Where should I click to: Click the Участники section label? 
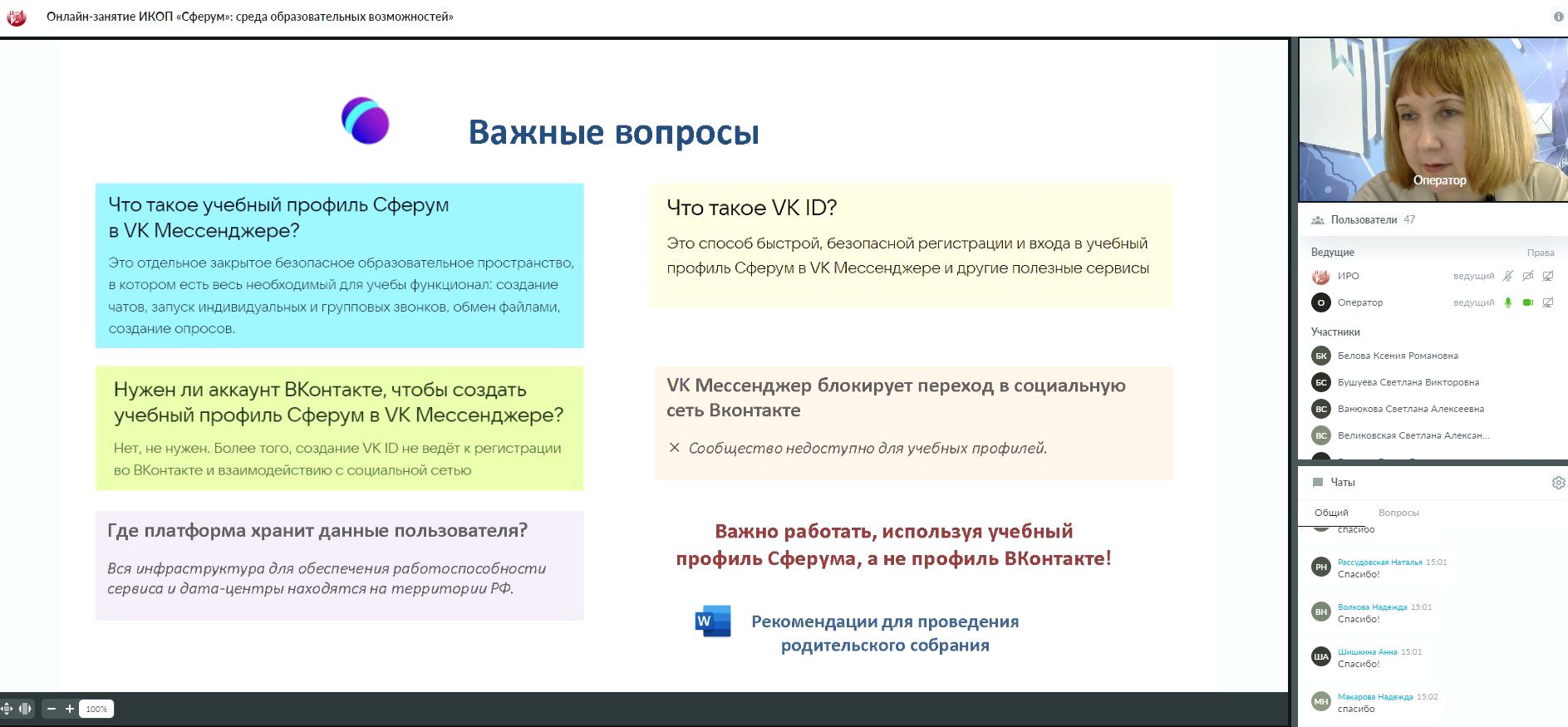coord(1335,332)
